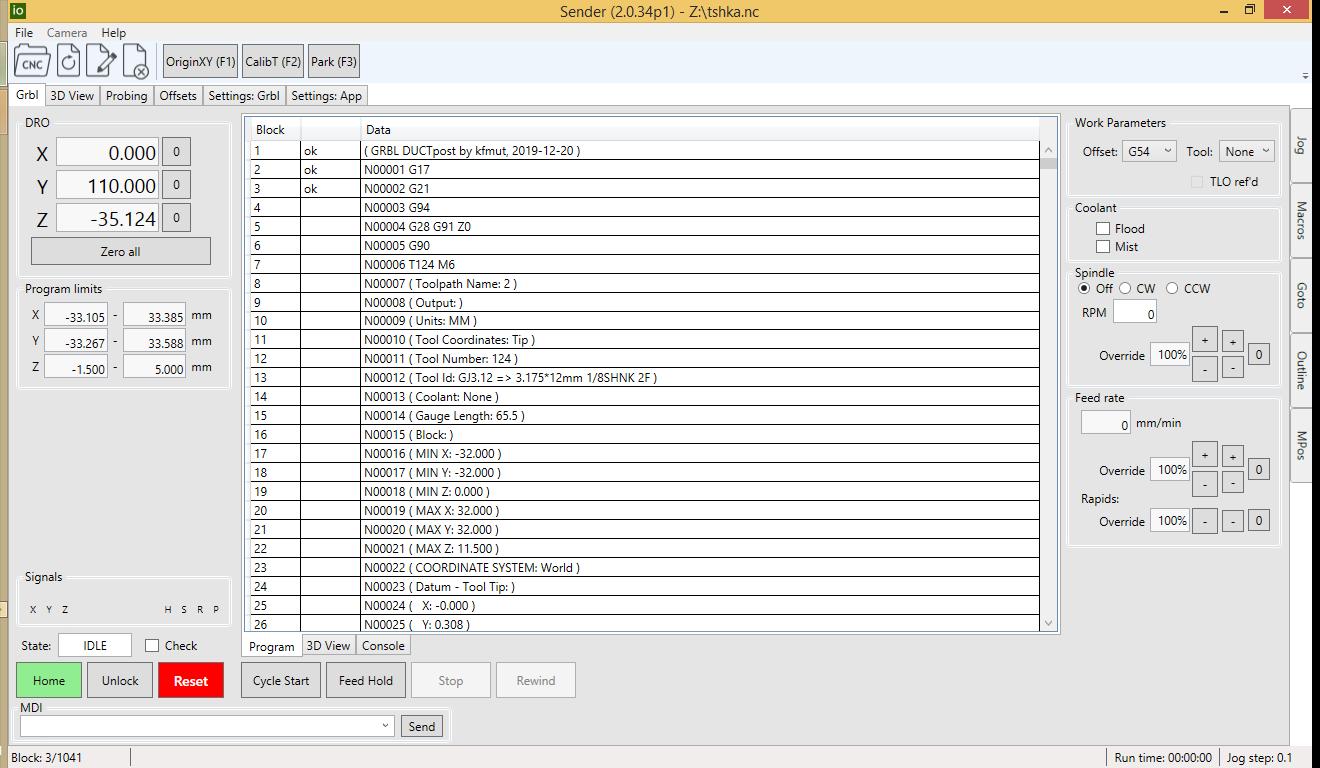Click the reload file icon
This screenshot has height=768, width=1320.
[x=68, y=61]
